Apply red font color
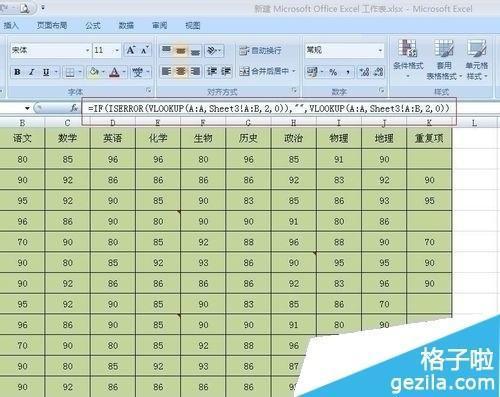 (x=114, y=72)
